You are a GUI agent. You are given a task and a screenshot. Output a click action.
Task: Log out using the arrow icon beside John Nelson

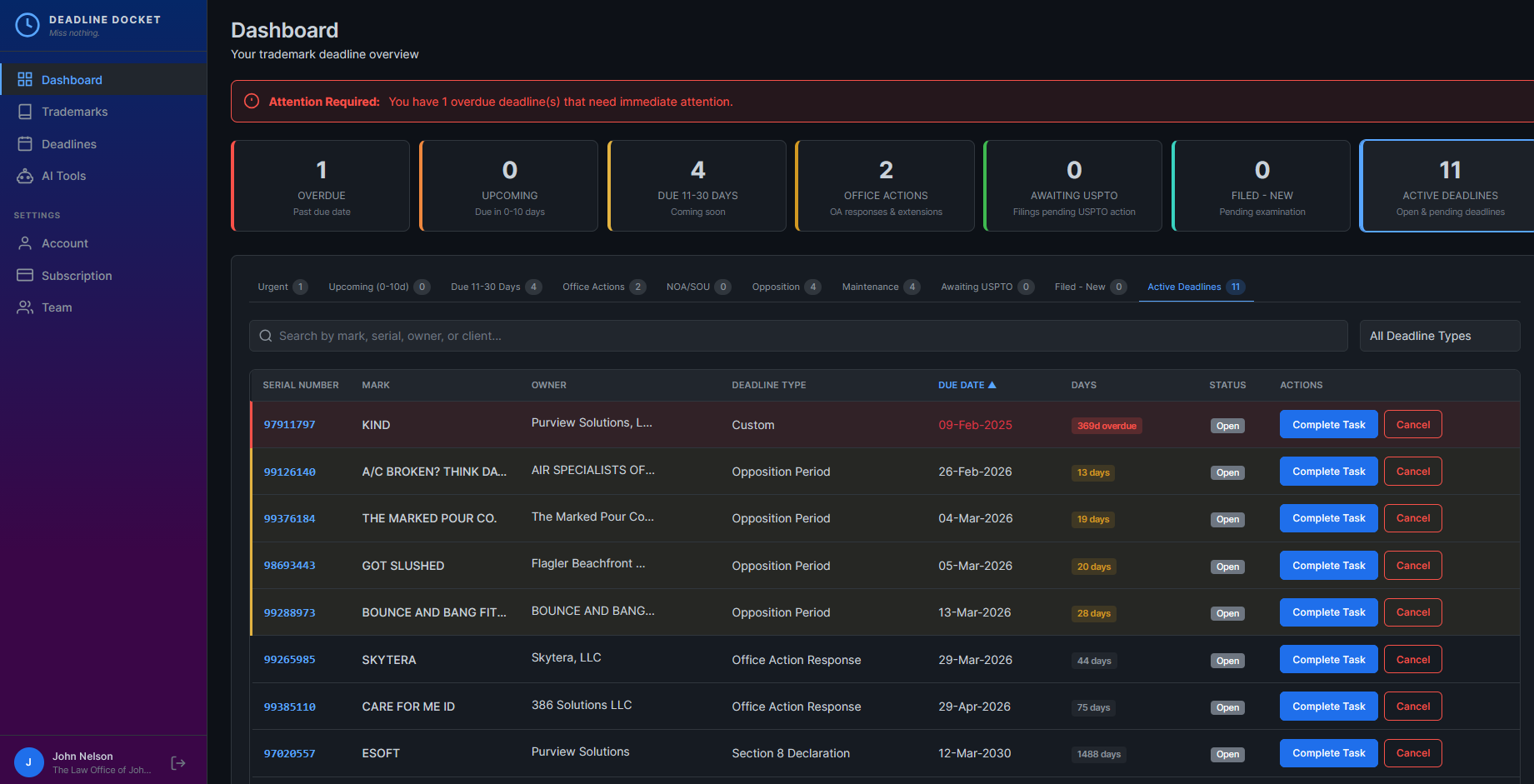[178, 762]
